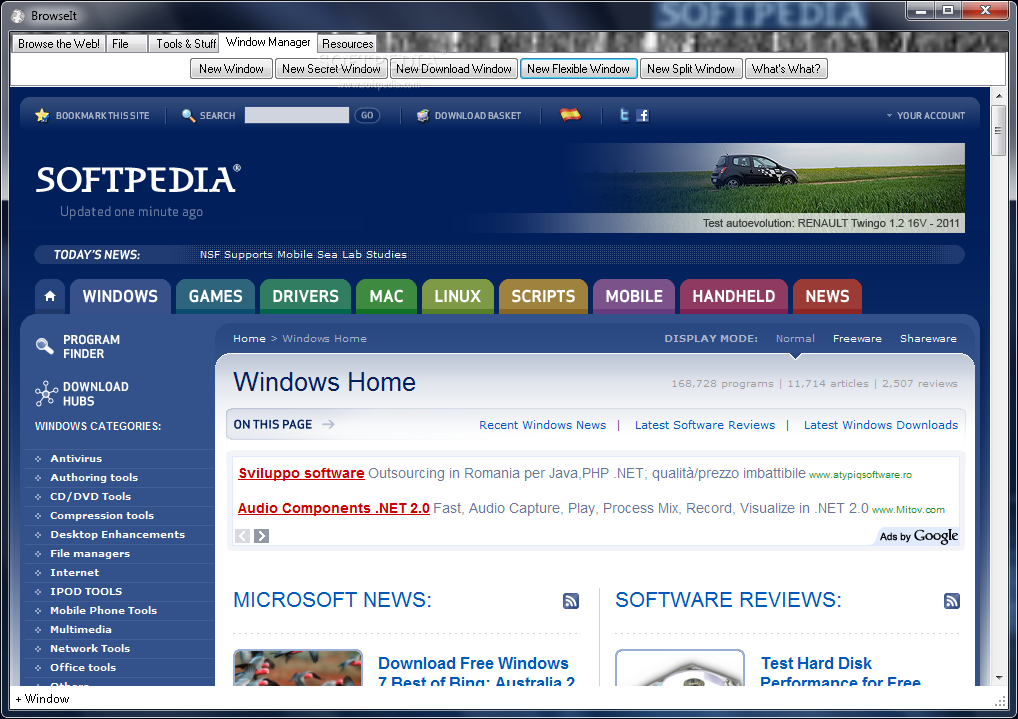Click the vertical scrollbar down arrow
This screenshot has height=719, width=1018.
pos(999,677)
